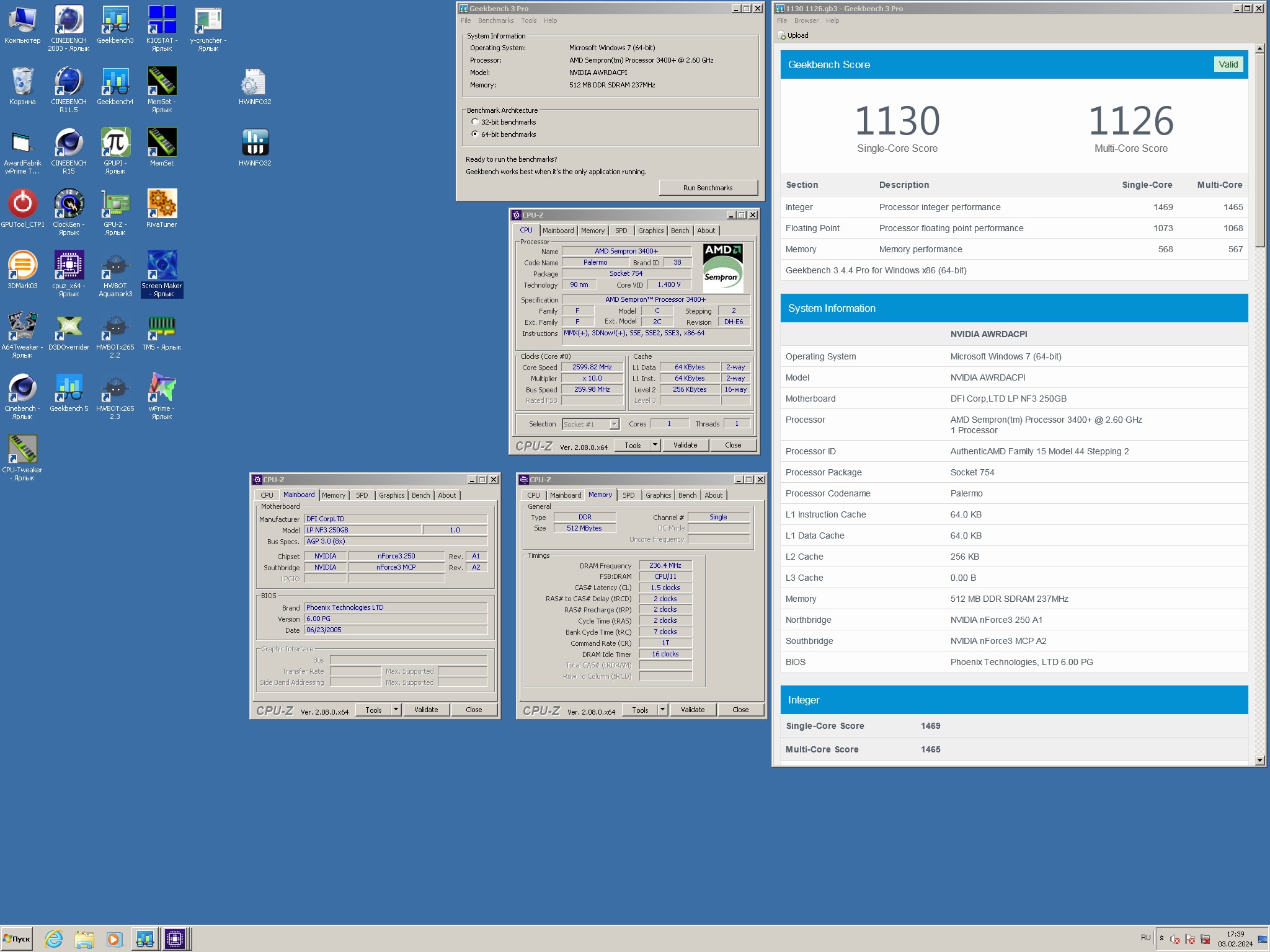Open Geekbench 5 desktop icon

[x=69, y=392]
